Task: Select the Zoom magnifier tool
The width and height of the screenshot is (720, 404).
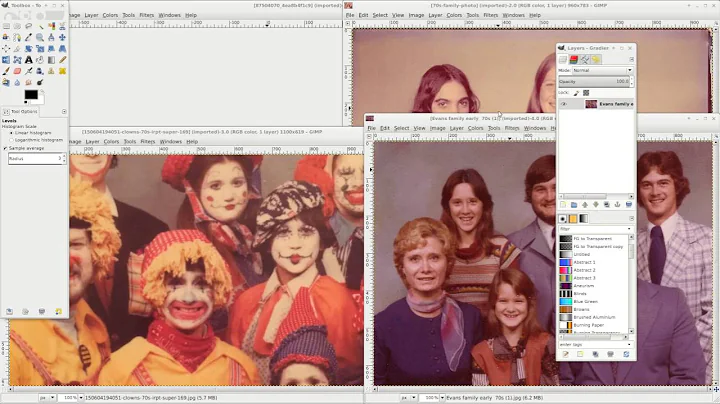Action: [40, 37]
